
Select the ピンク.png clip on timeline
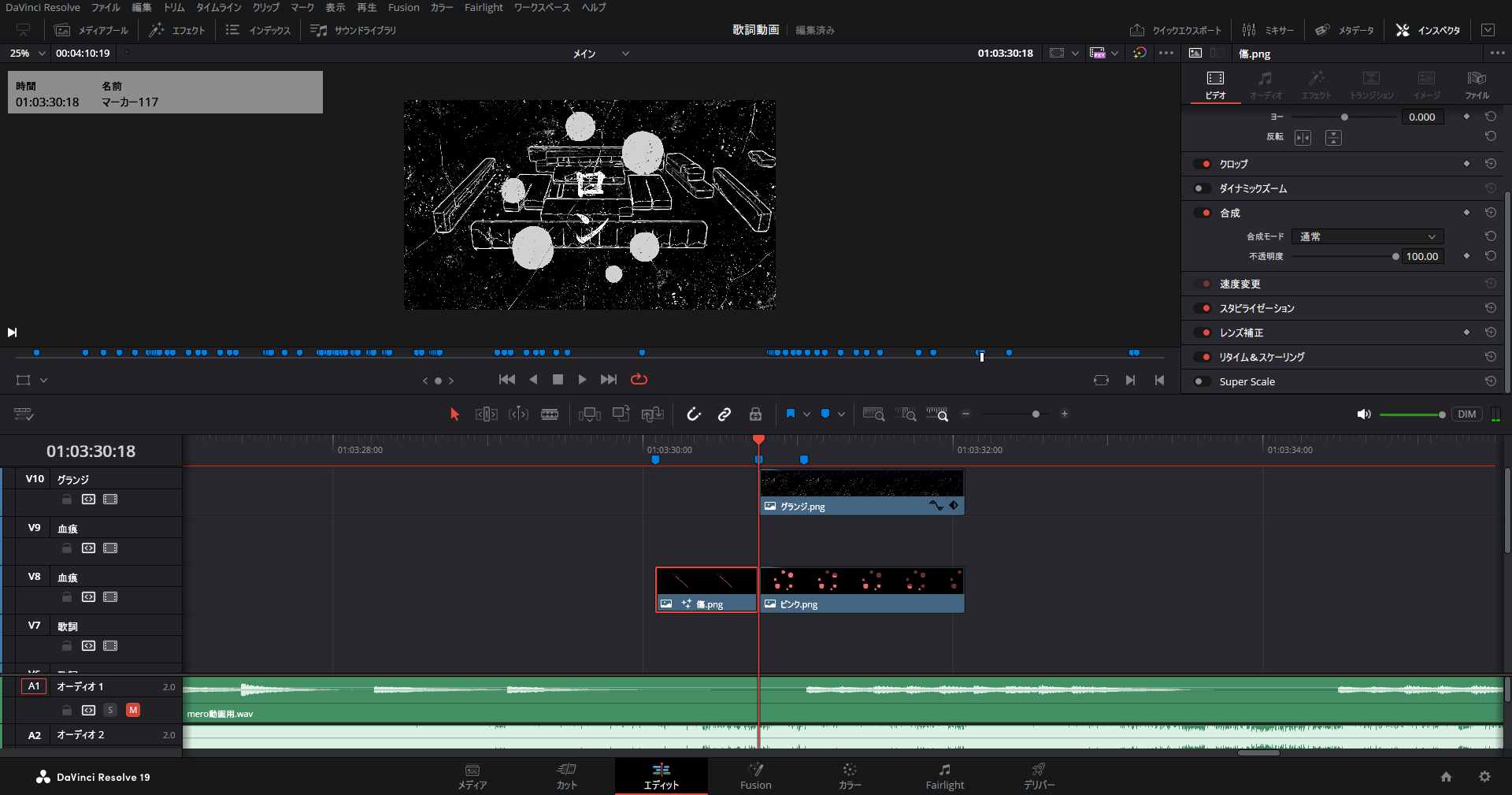click(862, 590)
